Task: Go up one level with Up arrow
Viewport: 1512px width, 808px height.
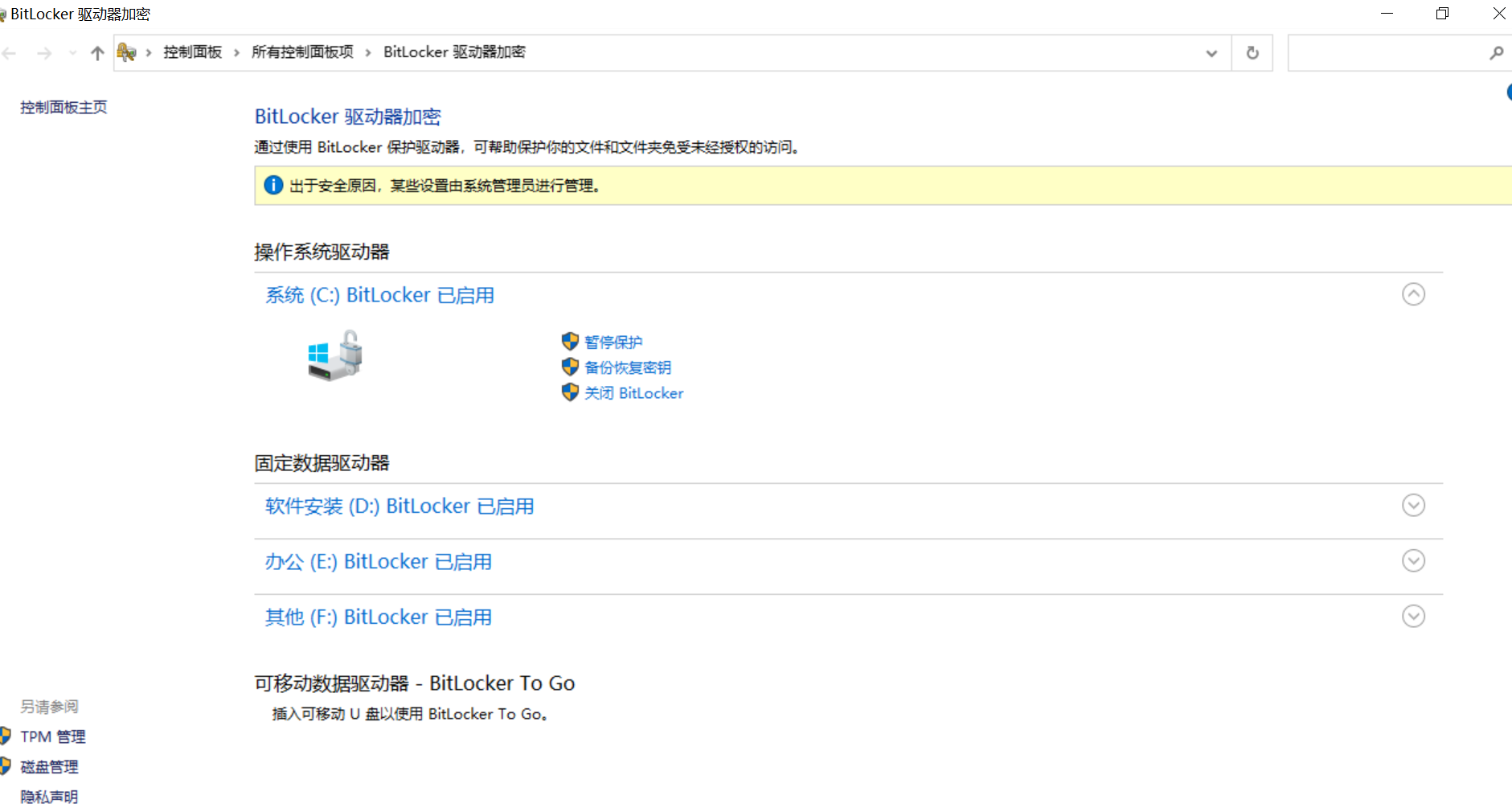Action: [x=97, y=53]
